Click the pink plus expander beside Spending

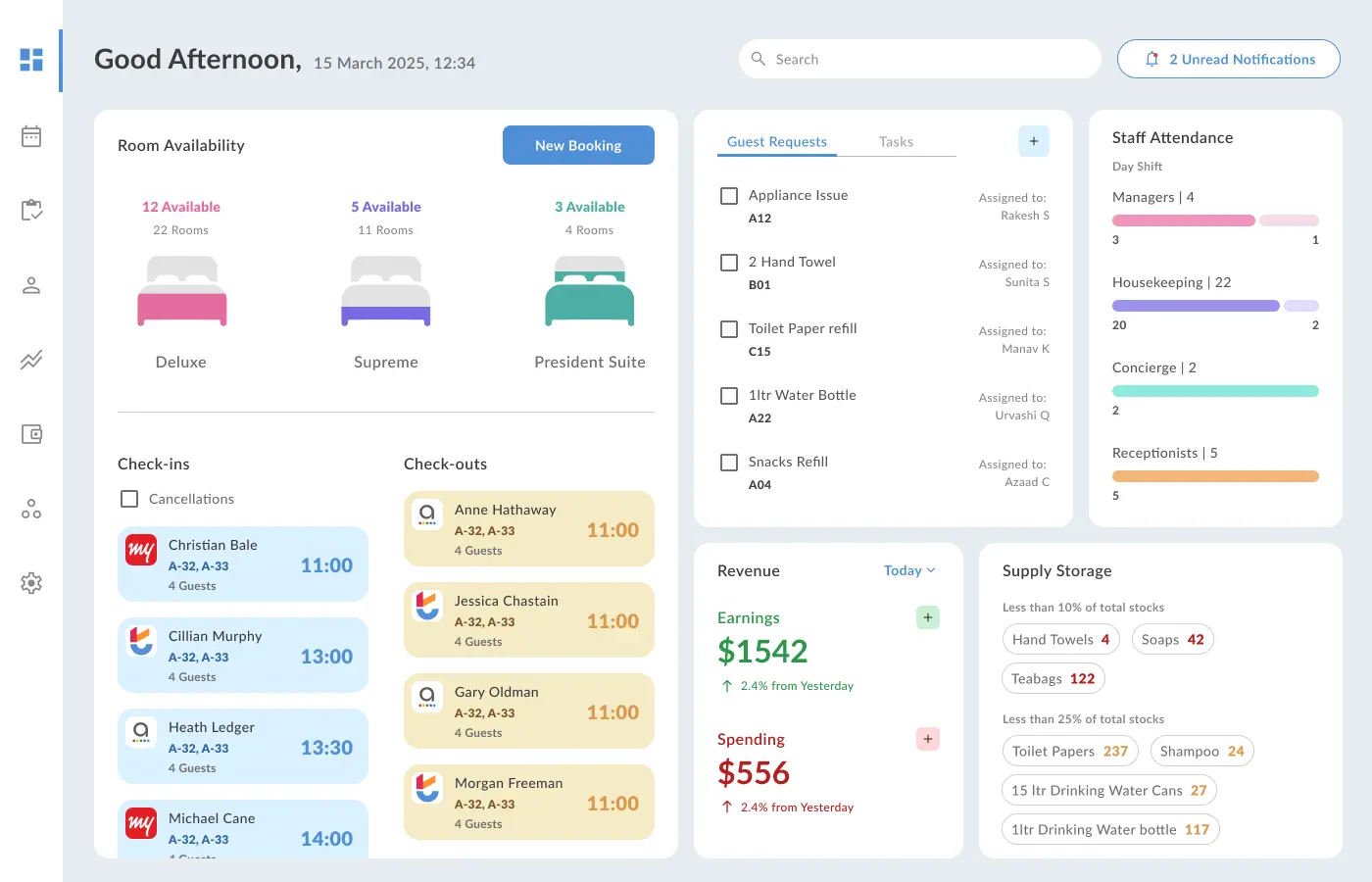[x=928, y=739]
